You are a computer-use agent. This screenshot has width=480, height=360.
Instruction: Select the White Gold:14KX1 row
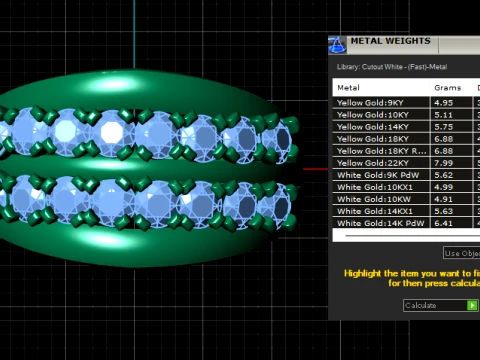coord(406,211)
